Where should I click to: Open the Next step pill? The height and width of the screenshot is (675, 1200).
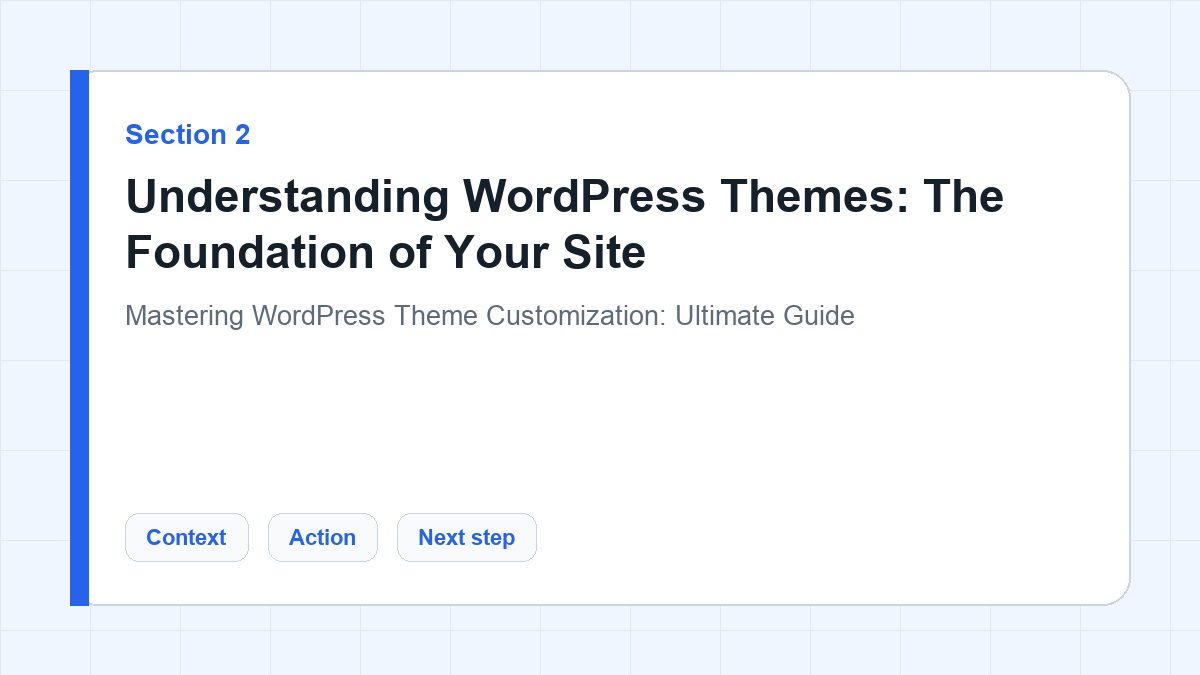[x=466, y=537]
